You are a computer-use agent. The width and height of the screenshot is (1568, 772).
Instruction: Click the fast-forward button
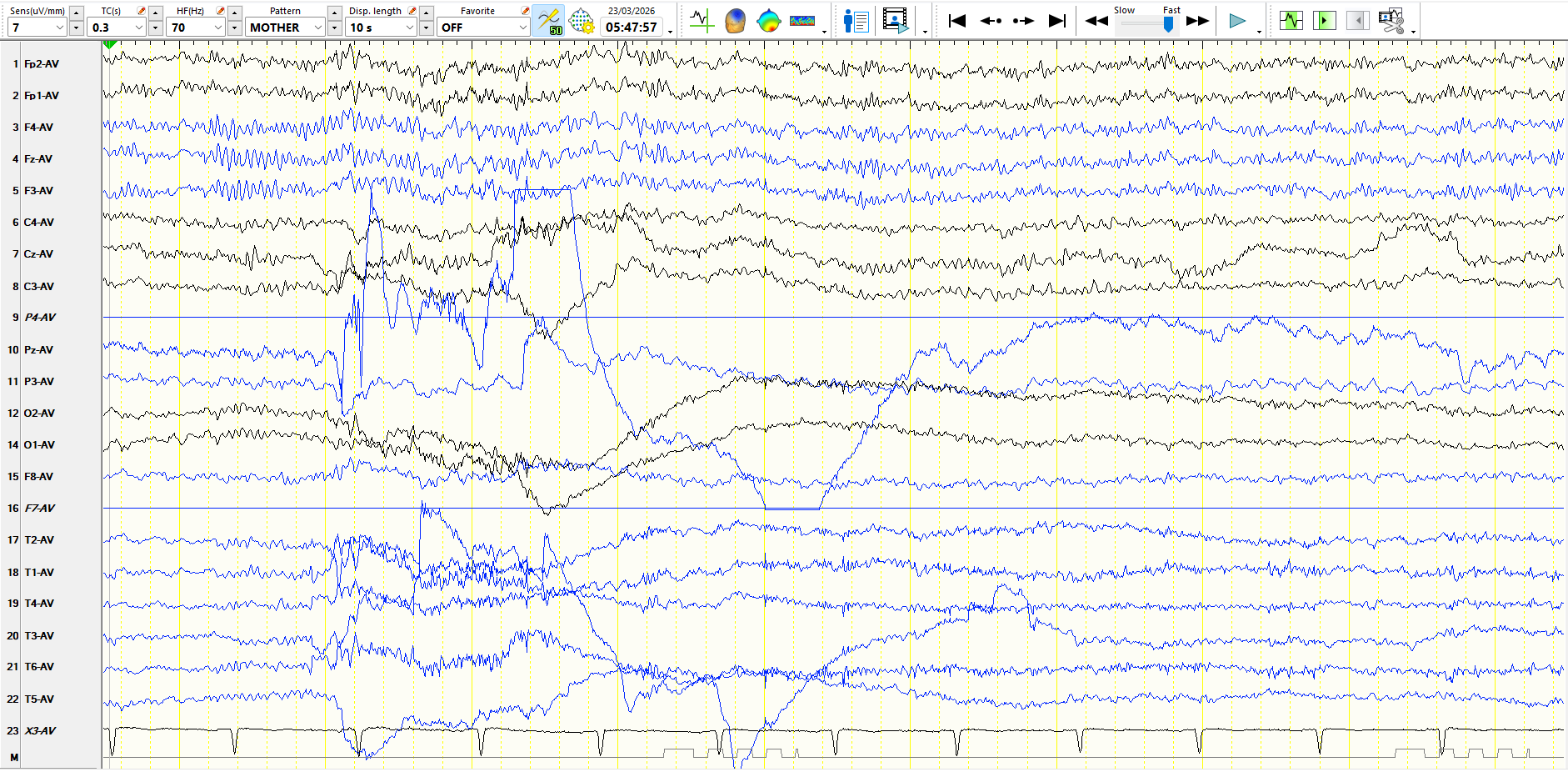click(1197, 21)
